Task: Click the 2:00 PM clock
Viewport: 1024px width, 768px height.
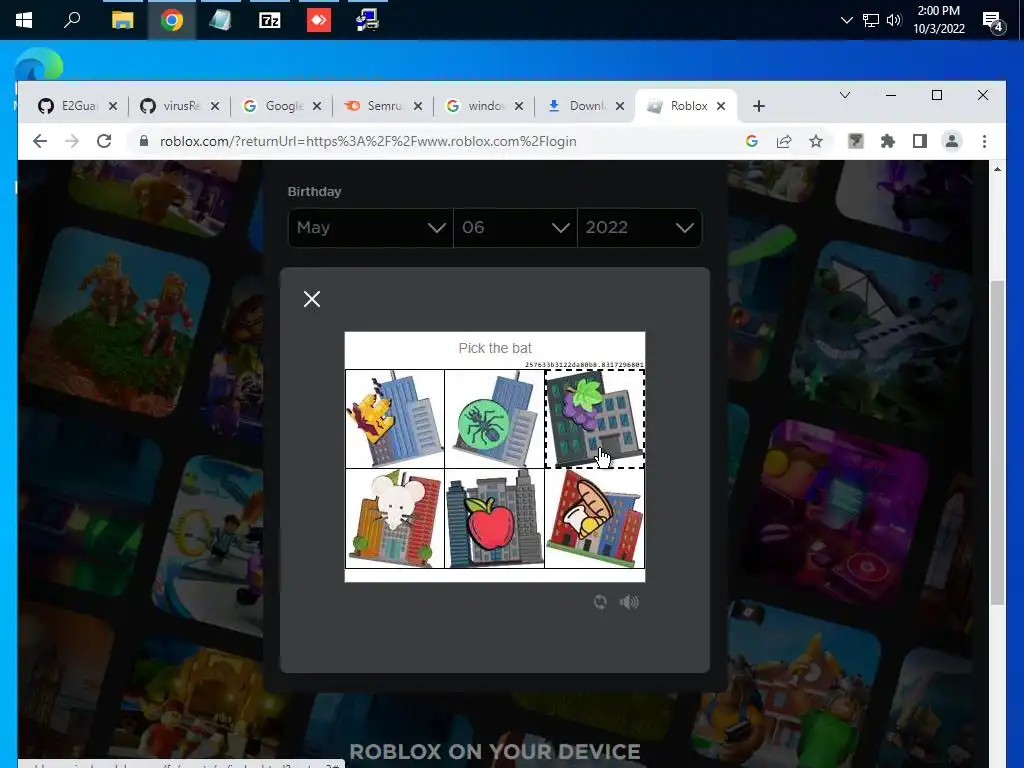Action: coord(938,11)
